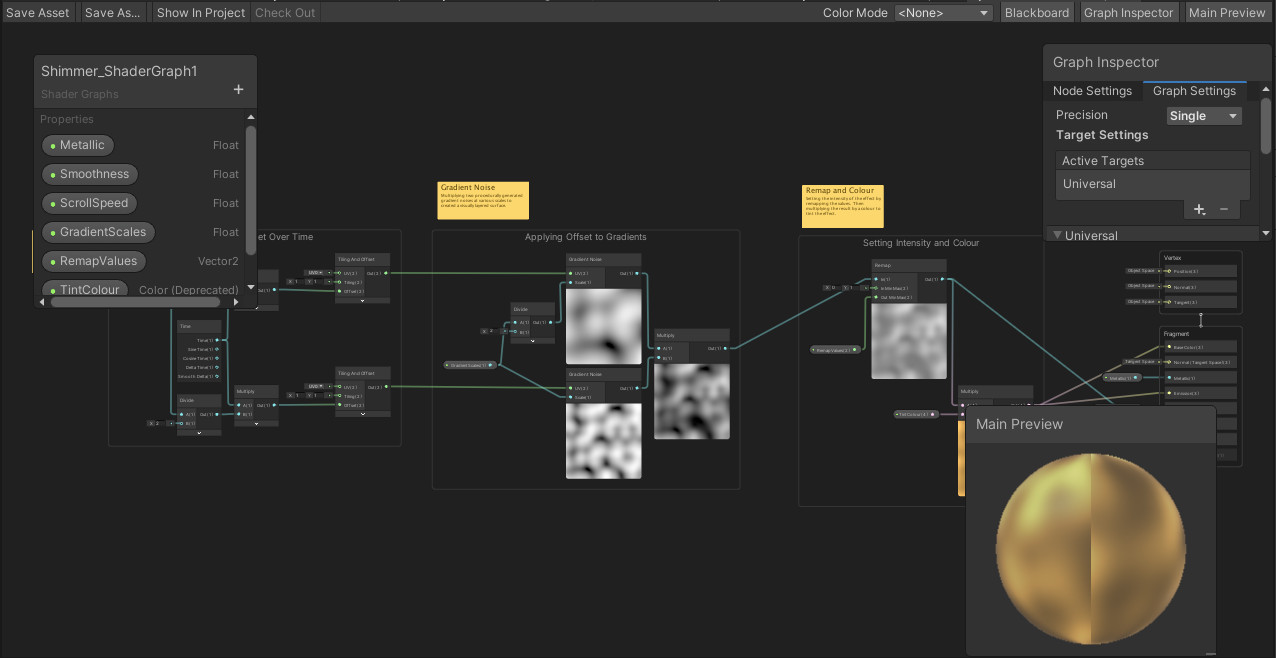Collapse the Universal foldout section
Screen dimensions: 1276x658
1056,235
